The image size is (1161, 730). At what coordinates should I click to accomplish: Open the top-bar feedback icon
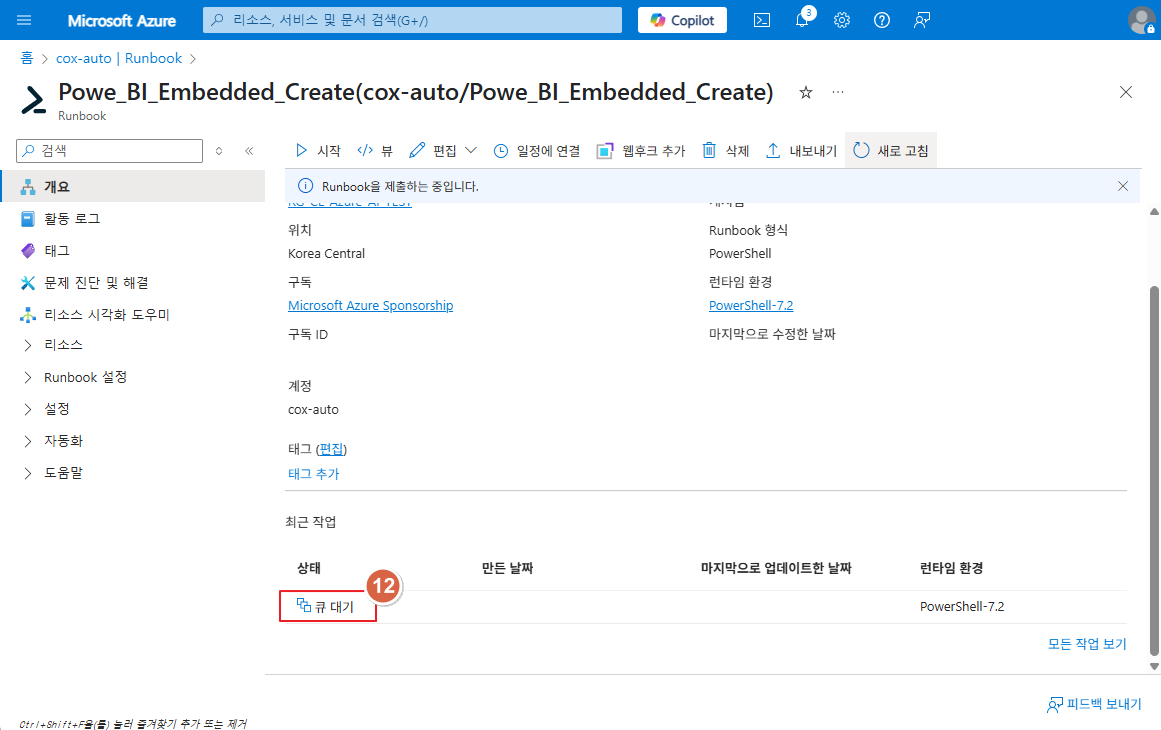[x=922, y=20]
